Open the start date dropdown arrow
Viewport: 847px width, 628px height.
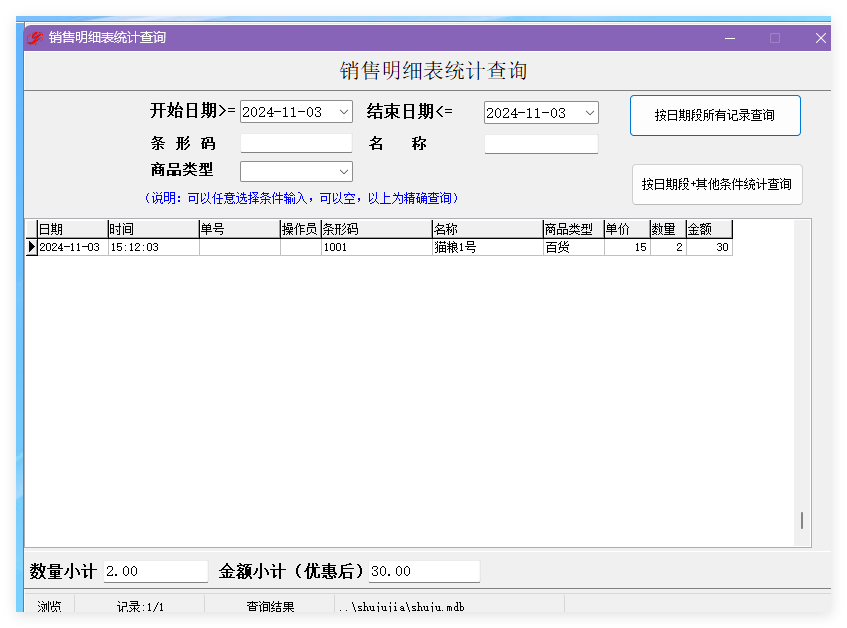(x=344, y=112)
